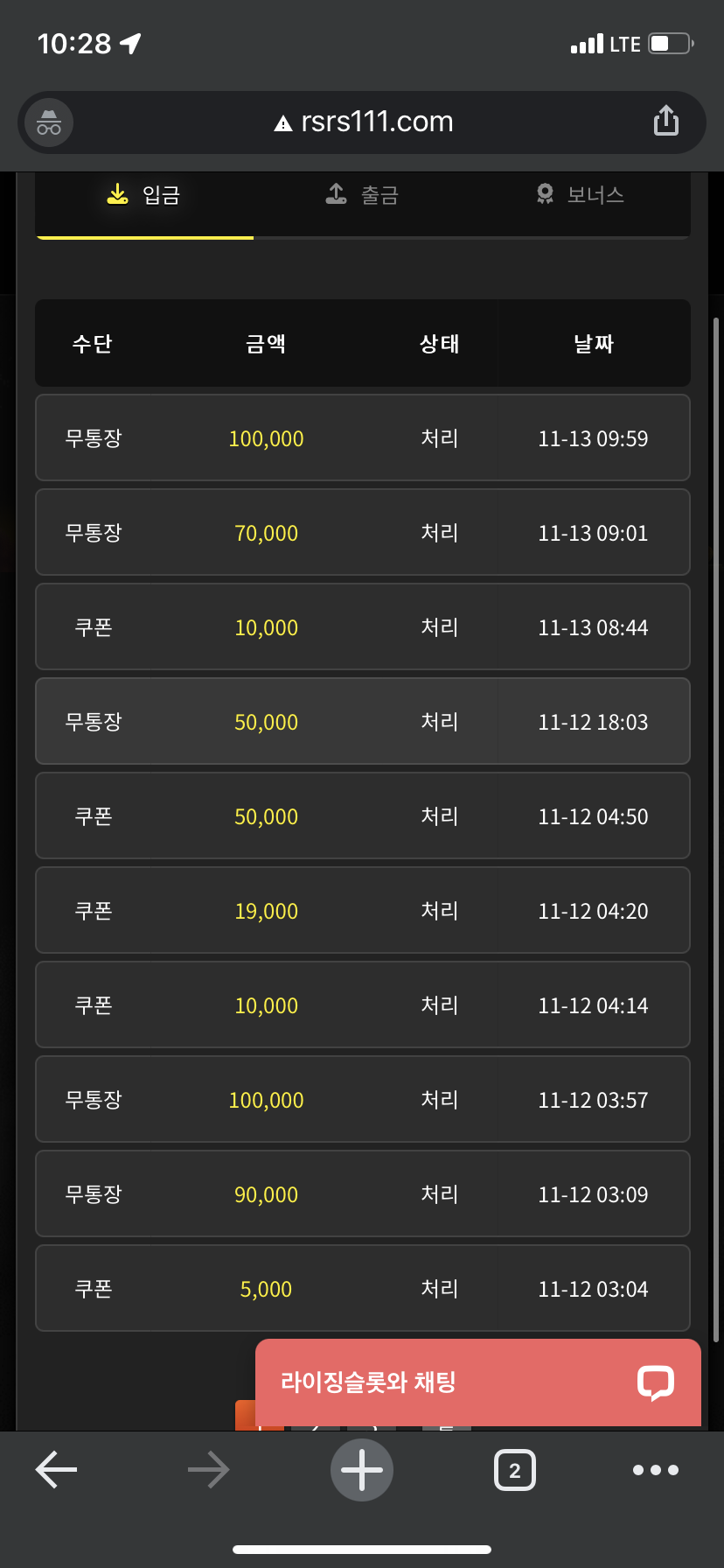Select the 쿠폰 19,000 row at 11-12 04:20

363,910
